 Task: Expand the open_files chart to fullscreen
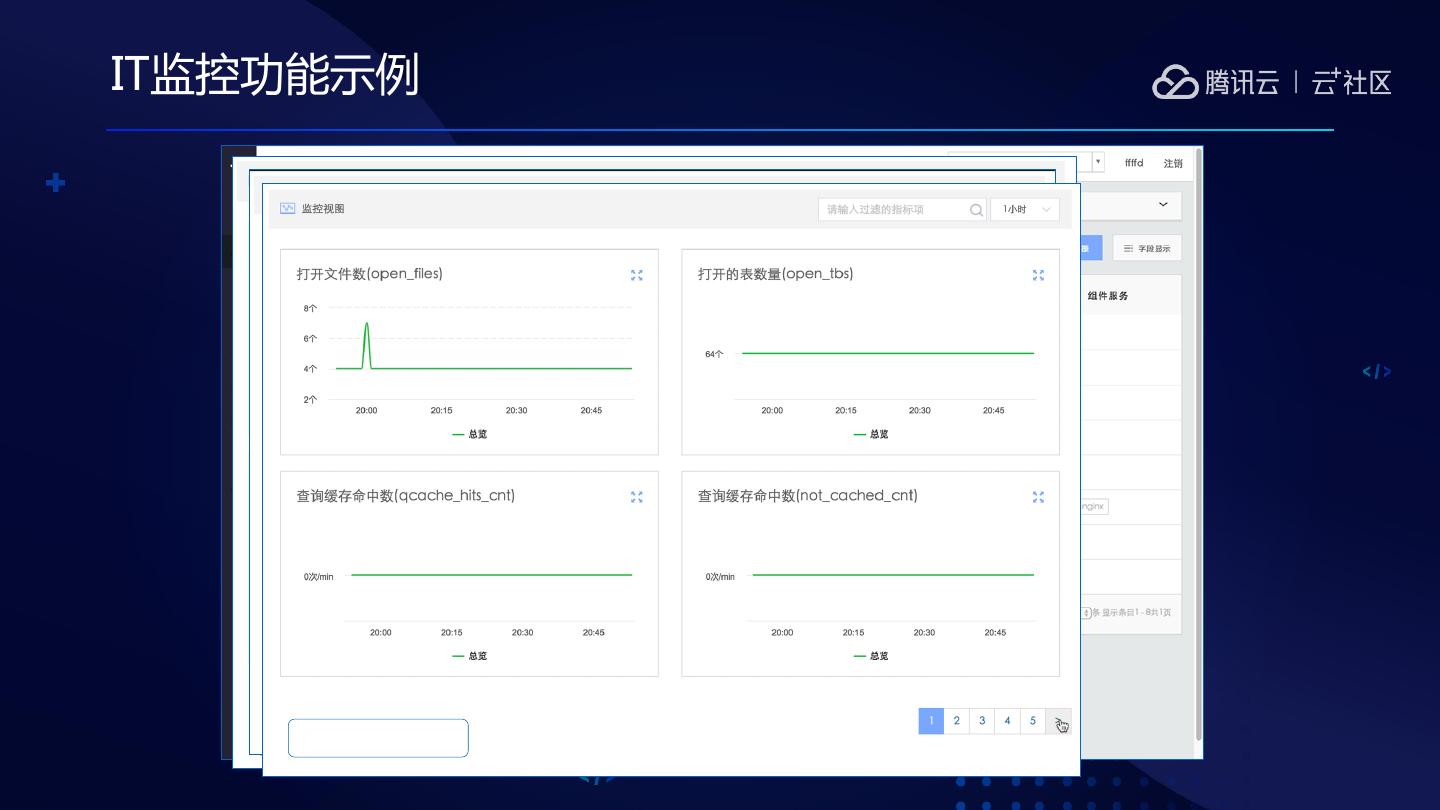[637, 275]
